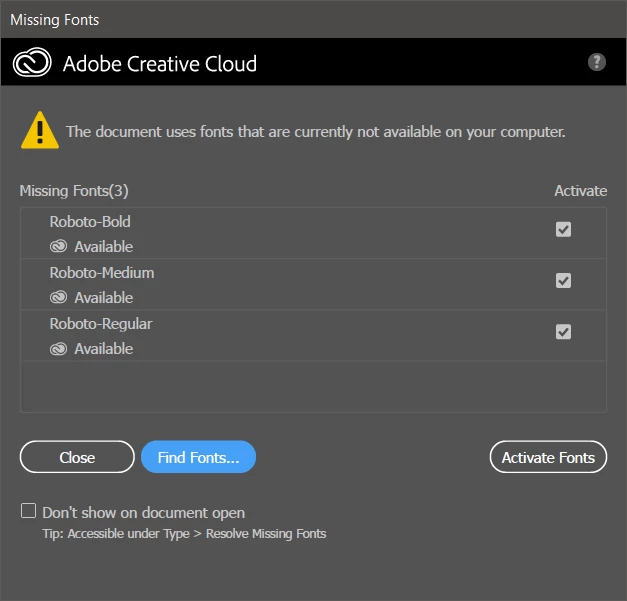The height and width of the screenshot is (601, 627).
Task: Uncheck Activate for Roboto-Medium
Action: point(563,280)
